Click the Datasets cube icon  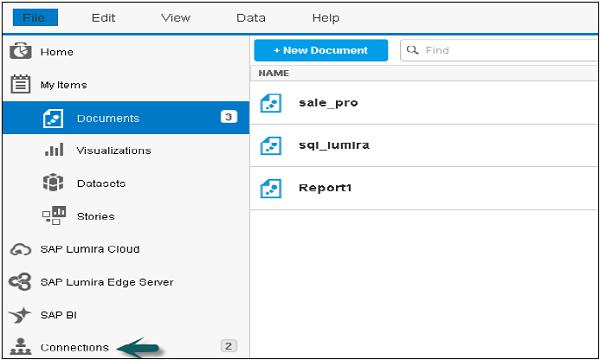(53, 182)
